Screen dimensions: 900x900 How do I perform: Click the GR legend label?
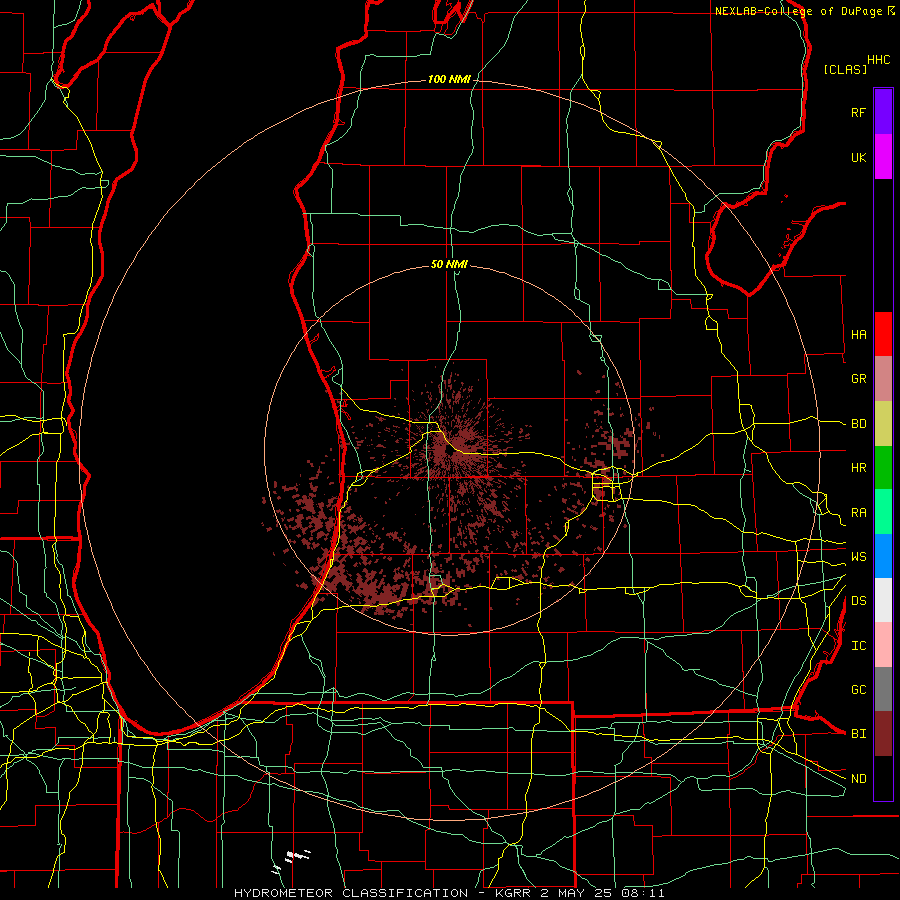(x=858, y=379)
